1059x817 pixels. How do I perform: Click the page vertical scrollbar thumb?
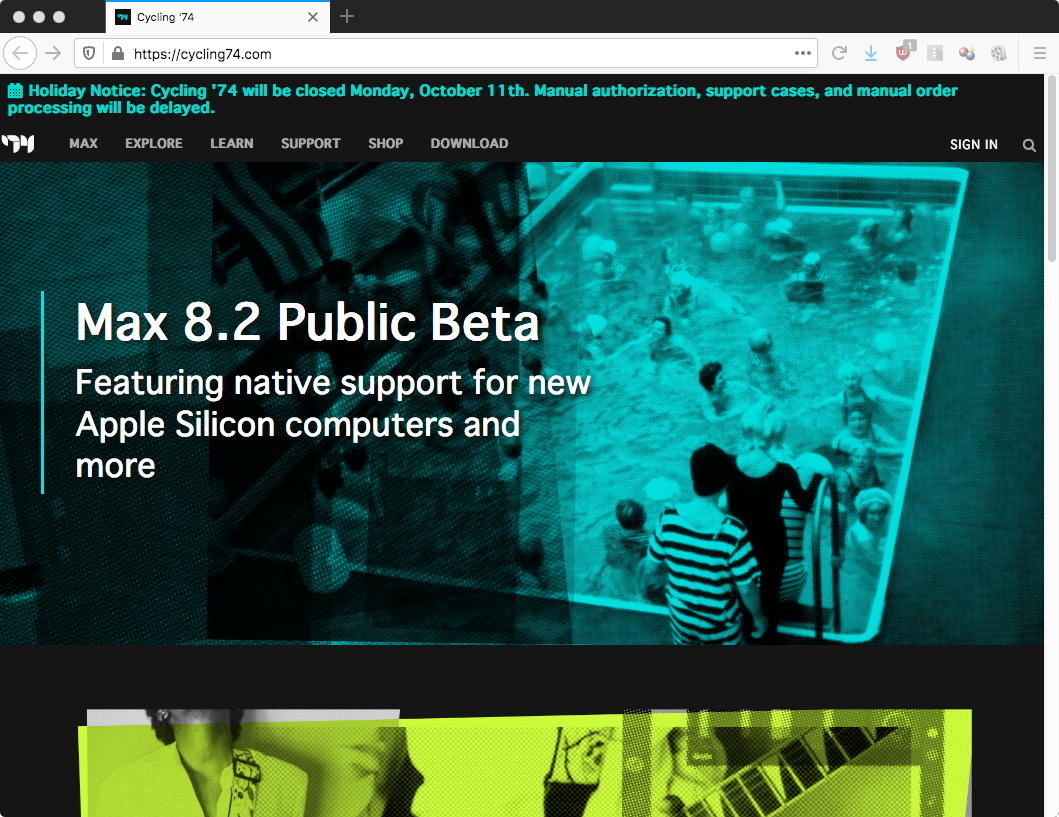pyautogui.click(x=1051, y=169)
